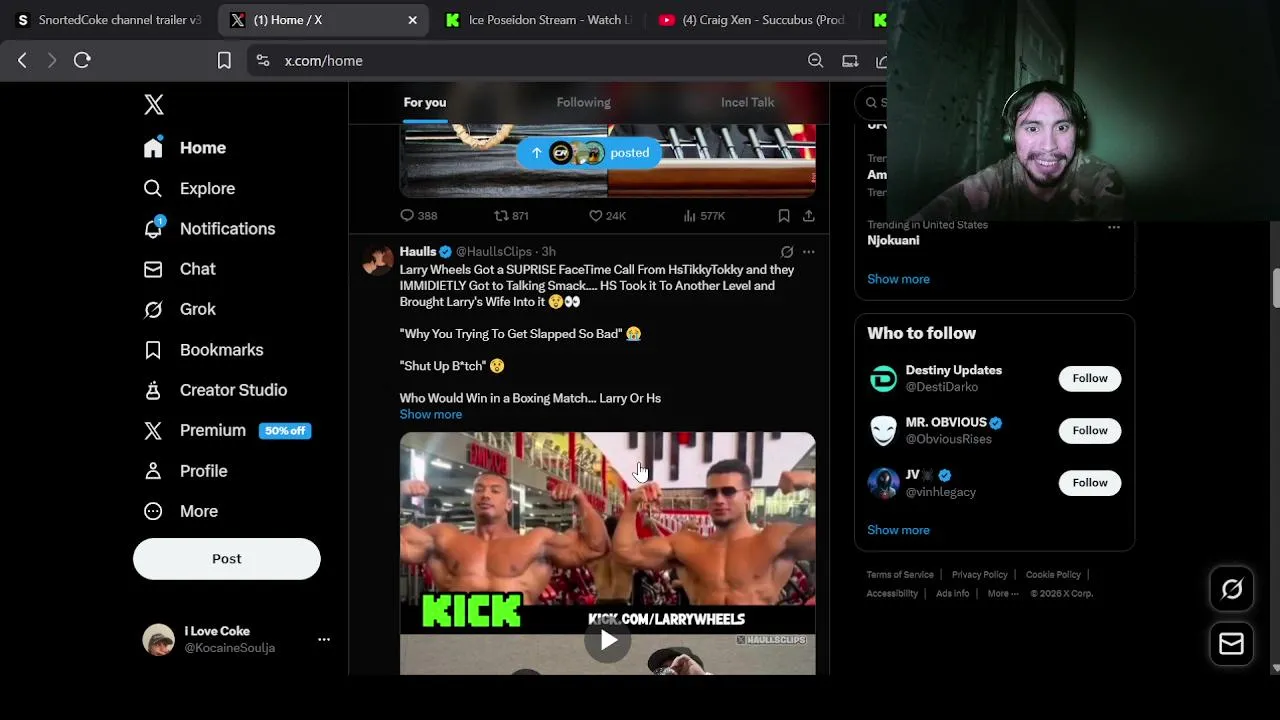This screenshot has width=1280, height=720.
Task: Expand footer More options
Action: click(x=1003, y=593)
